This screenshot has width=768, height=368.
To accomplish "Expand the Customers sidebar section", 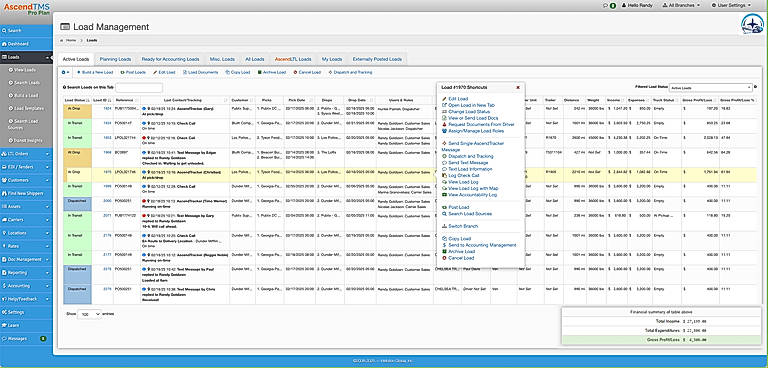I will 26,180.
